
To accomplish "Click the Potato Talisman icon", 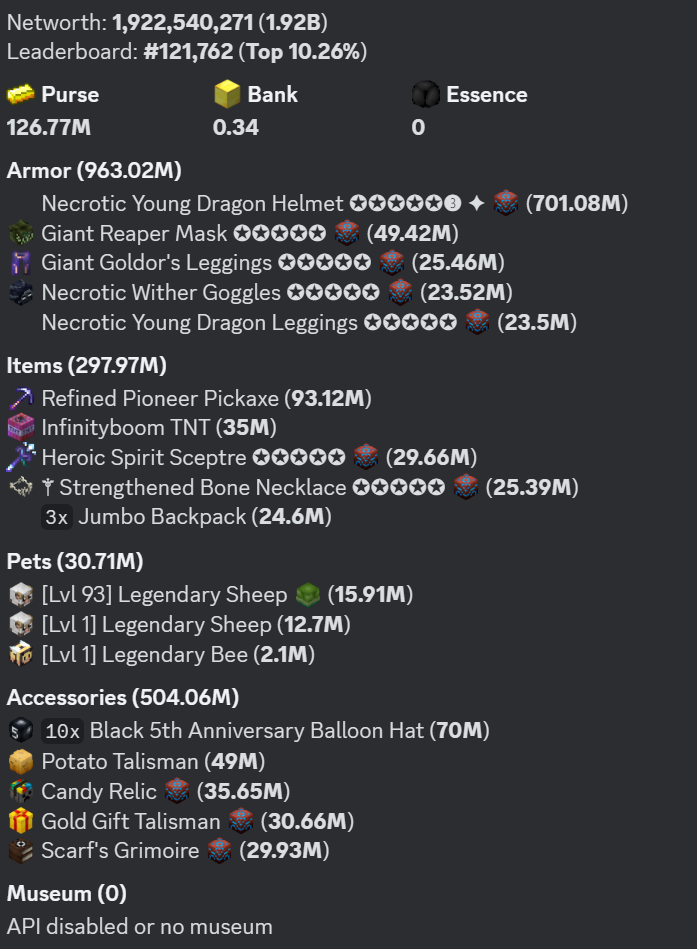I will (x=21, y=761).
